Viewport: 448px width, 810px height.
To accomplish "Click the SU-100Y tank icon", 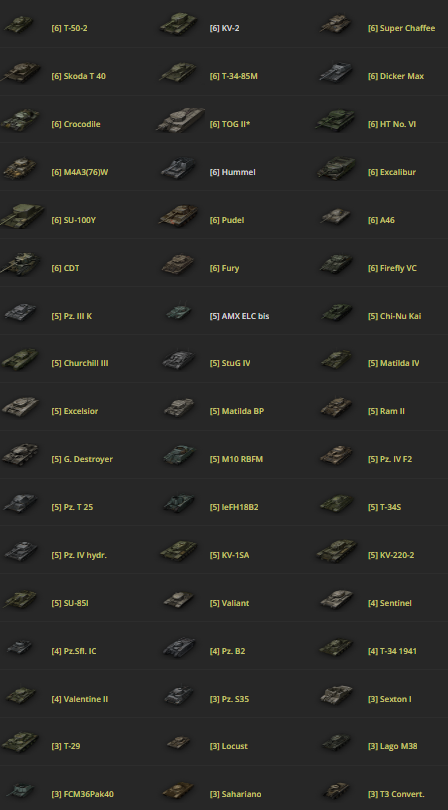I will [x=22, y=215].
